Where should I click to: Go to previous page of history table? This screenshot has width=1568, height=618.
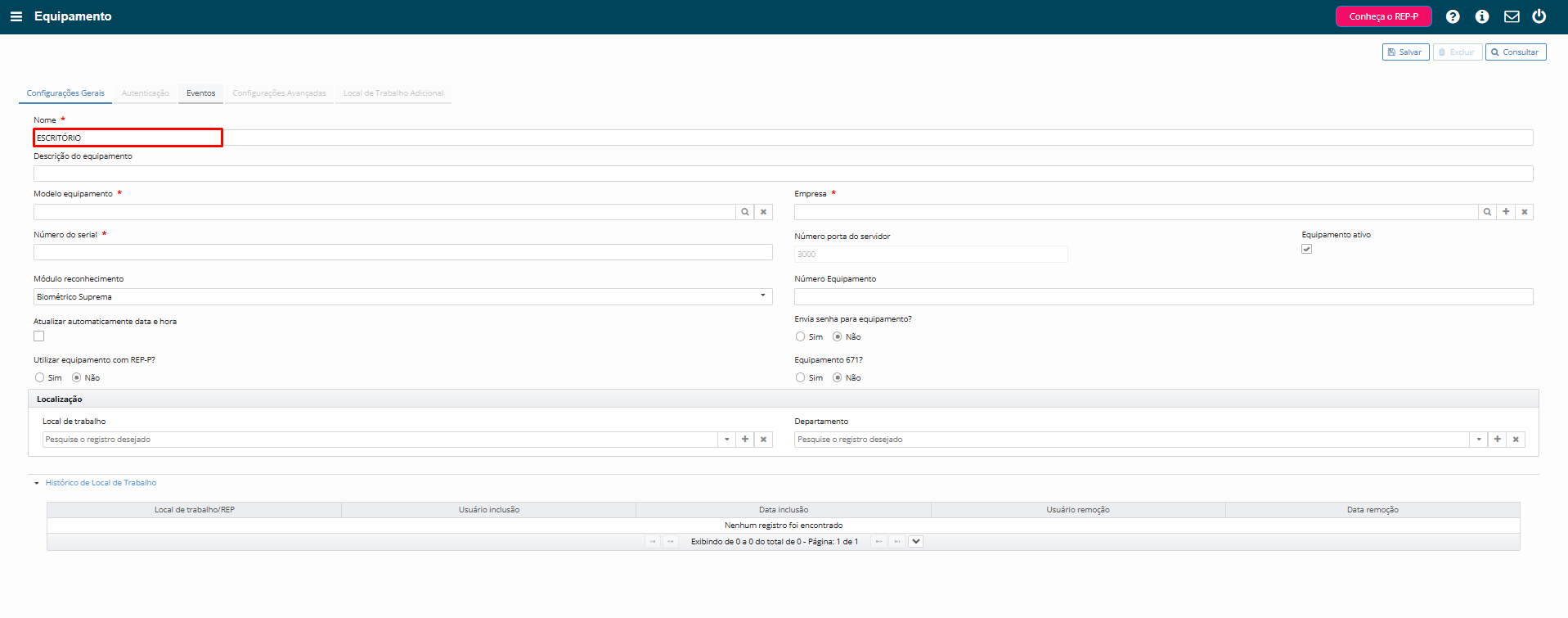671,542
